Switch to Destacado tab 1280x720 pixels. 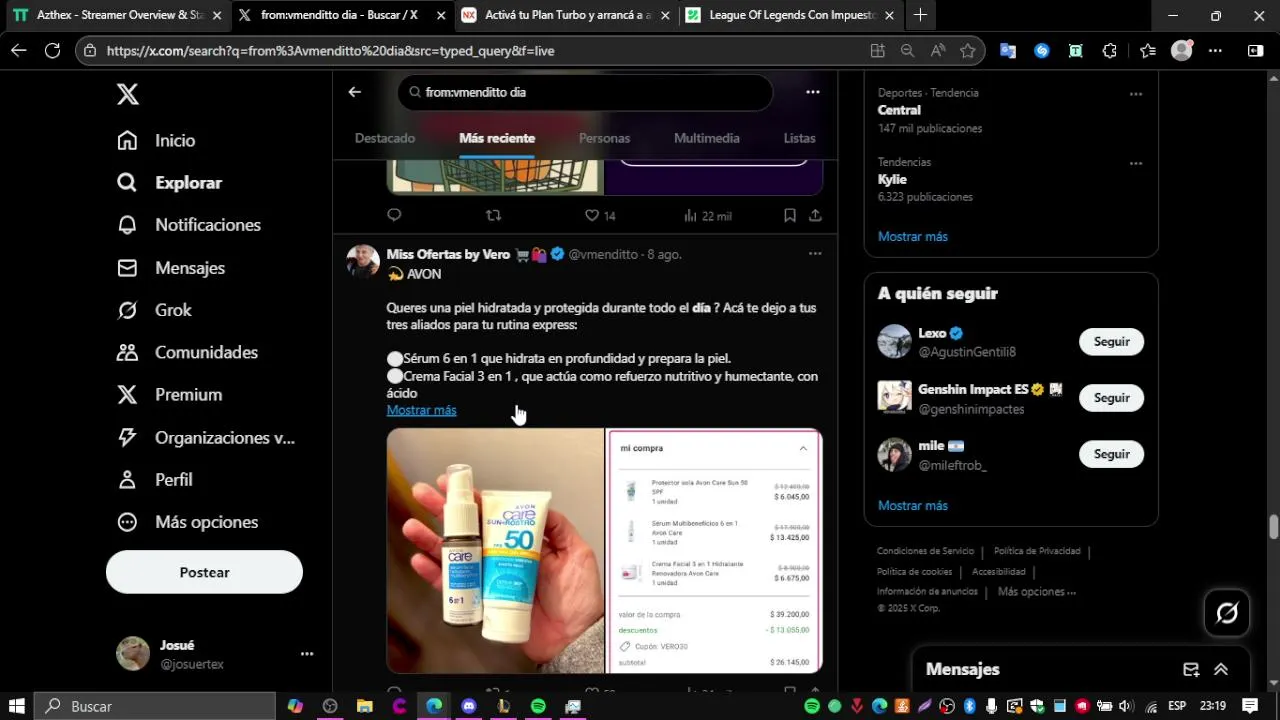click(385, 138)
